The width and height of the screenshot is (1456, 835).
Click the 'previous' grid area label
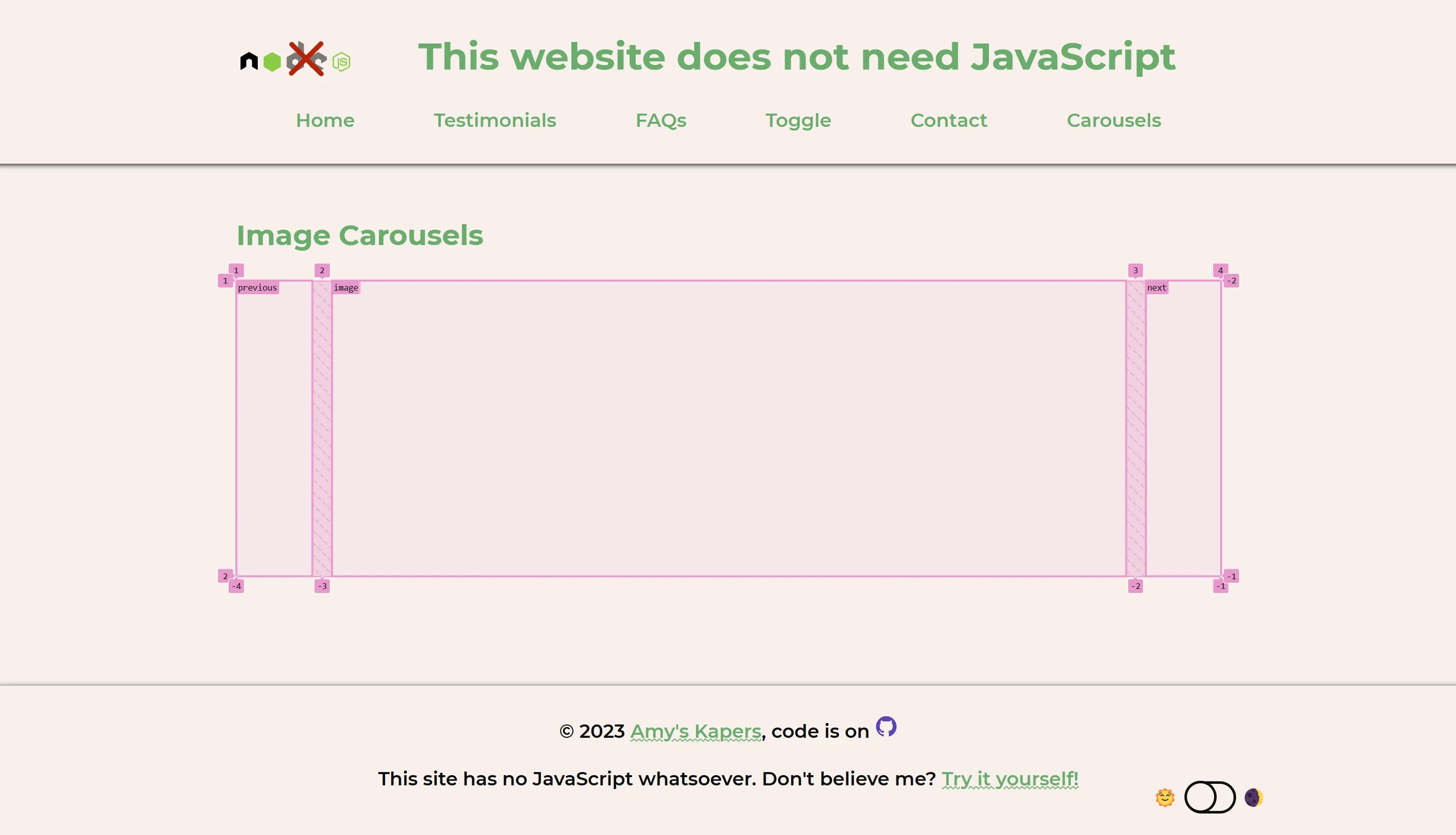pos(257,288)
